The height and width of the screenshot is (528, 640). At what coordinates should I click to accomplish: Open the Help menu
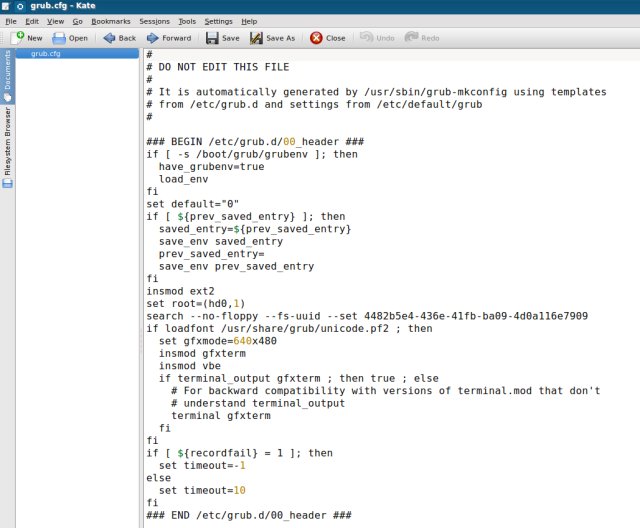click(249, 21)
